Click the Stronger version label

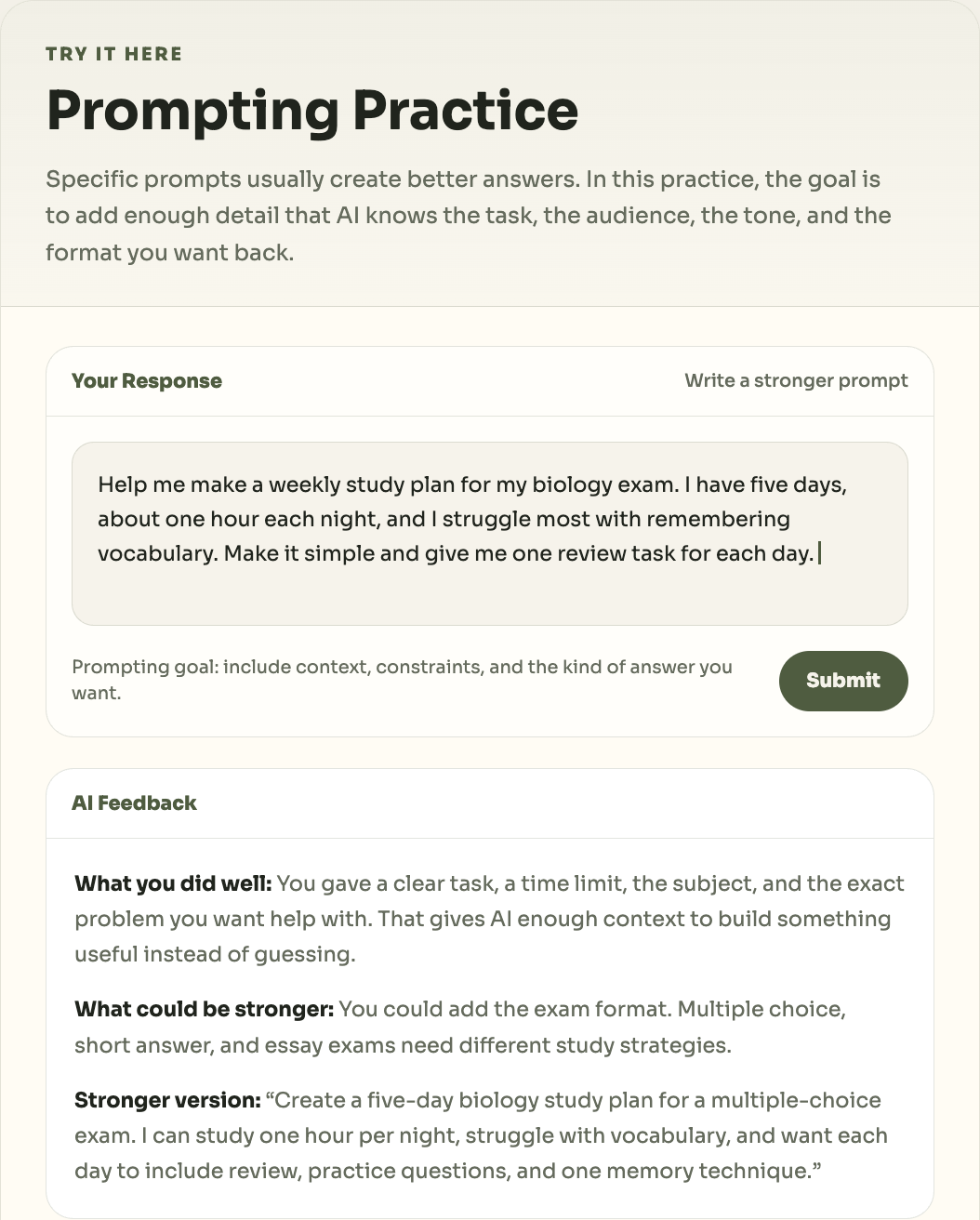167,1100
